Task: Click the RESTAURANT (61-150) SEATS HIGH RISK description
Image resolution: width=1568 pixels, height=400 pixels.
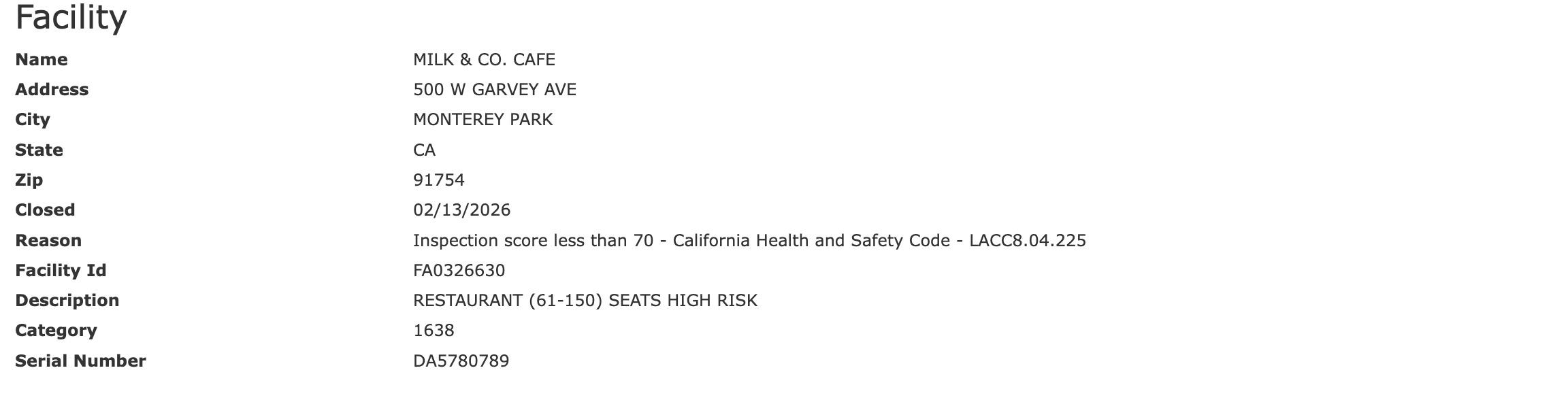Action: click(x=585, y=301)
